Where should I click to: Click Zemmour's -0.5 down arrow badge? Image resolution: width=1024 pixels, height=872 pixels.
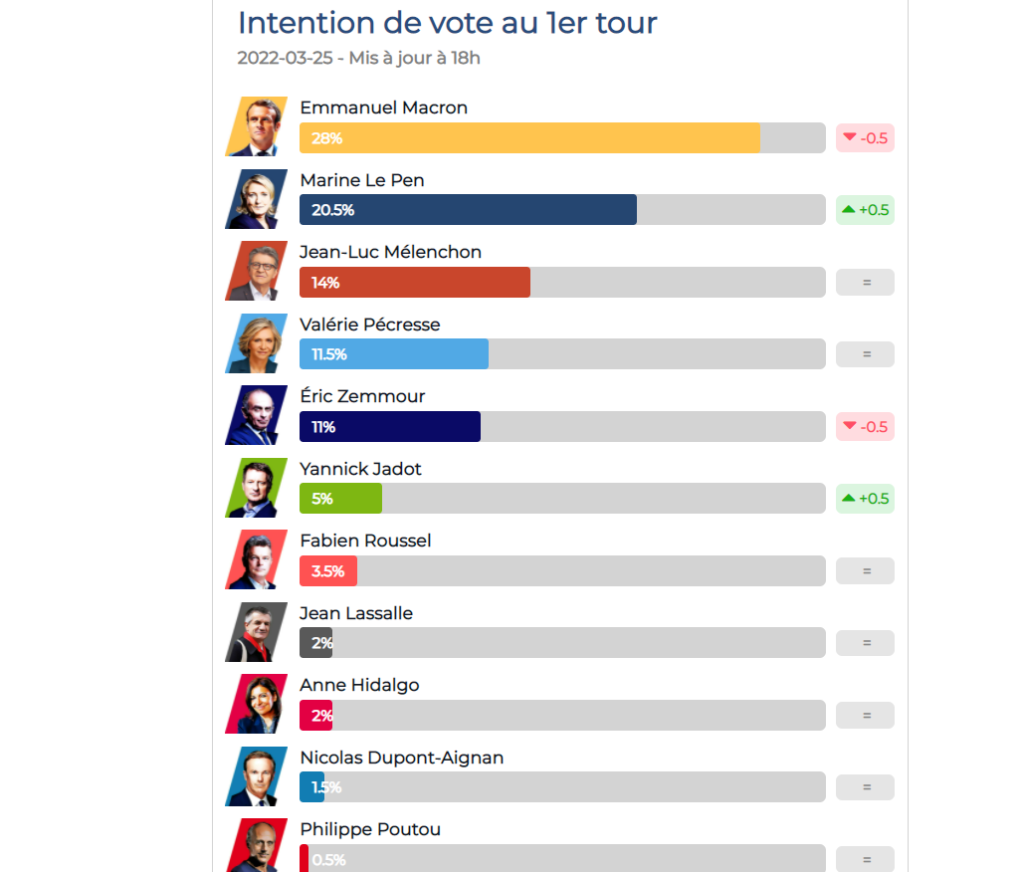(865, 427)
